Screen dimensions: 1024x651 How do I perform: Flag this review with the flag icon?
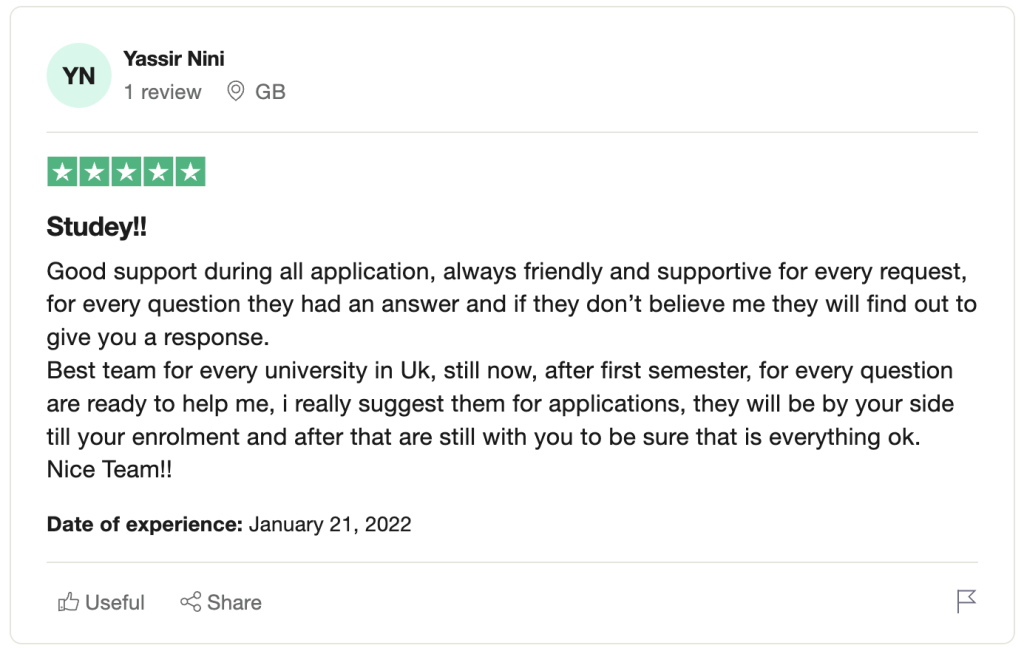966,601
